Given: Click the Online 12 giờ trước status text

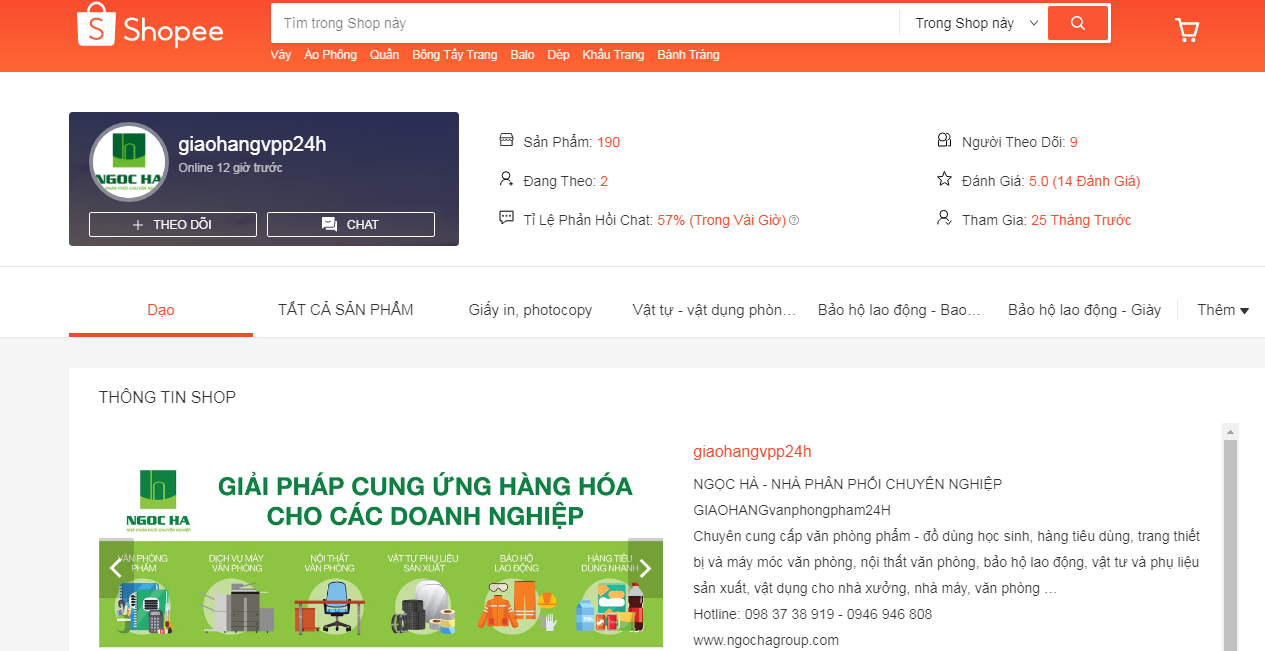Looking at the screenshot, I should coord(230,168).
